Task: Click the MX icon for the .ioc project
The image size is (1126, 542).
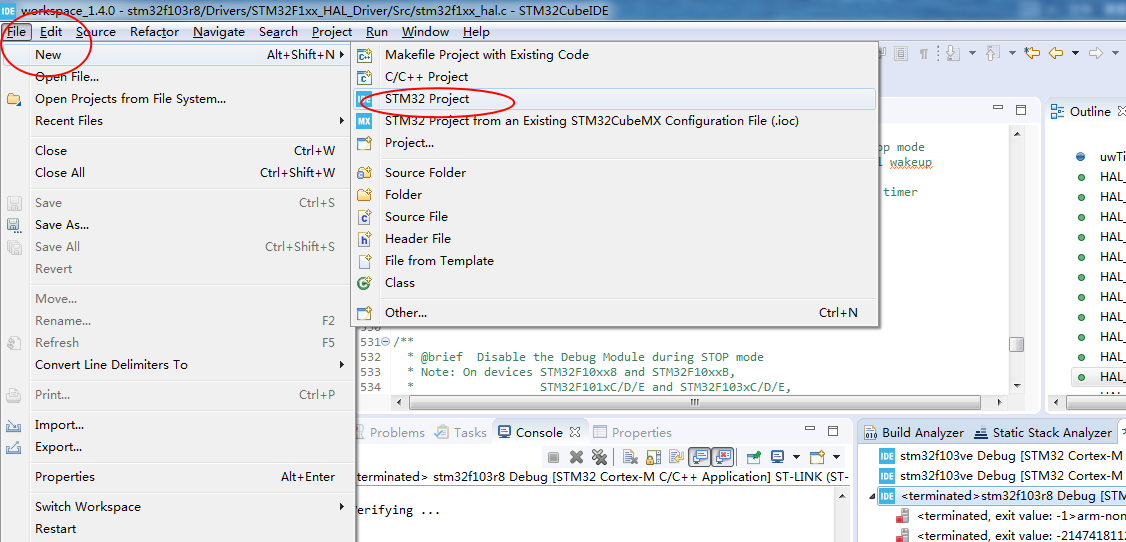Action: click(x=364, y=121)
